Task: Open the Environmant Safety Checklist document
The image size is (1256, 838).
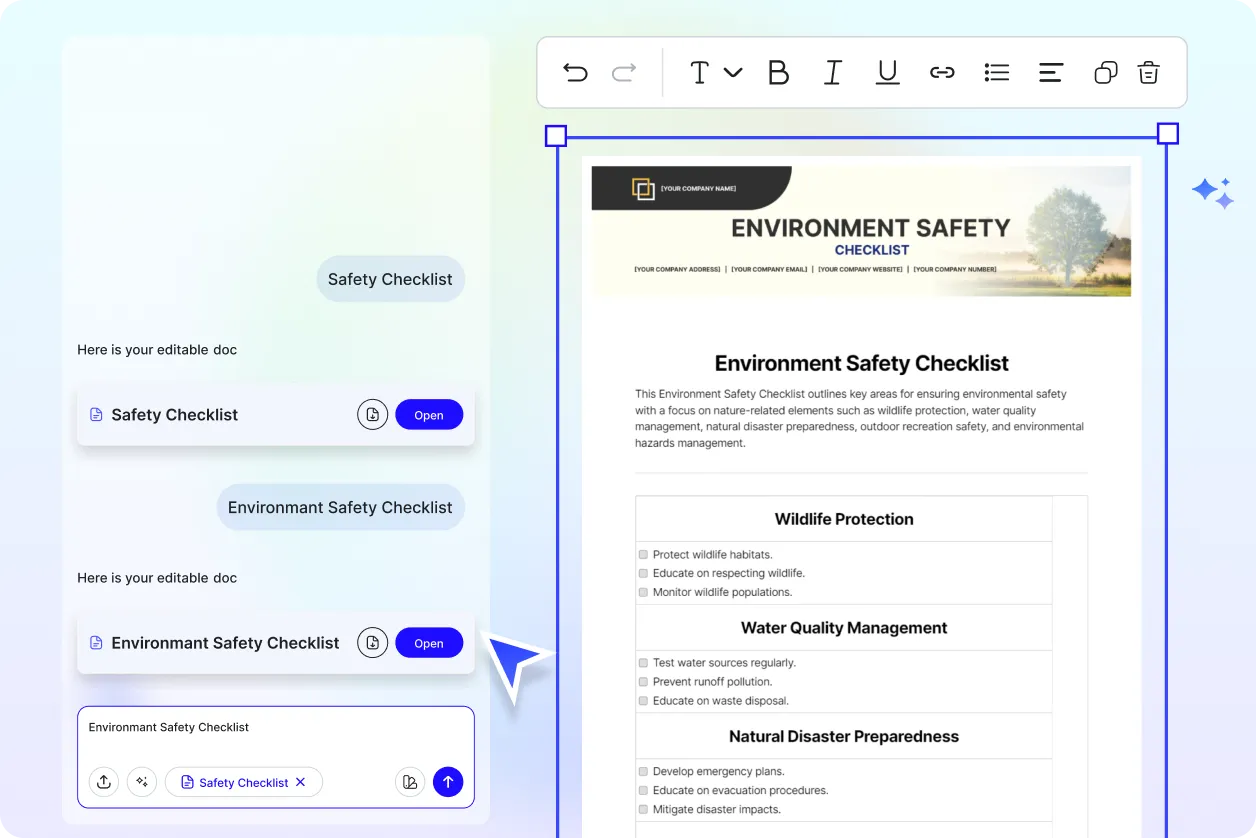Action: 429,643
